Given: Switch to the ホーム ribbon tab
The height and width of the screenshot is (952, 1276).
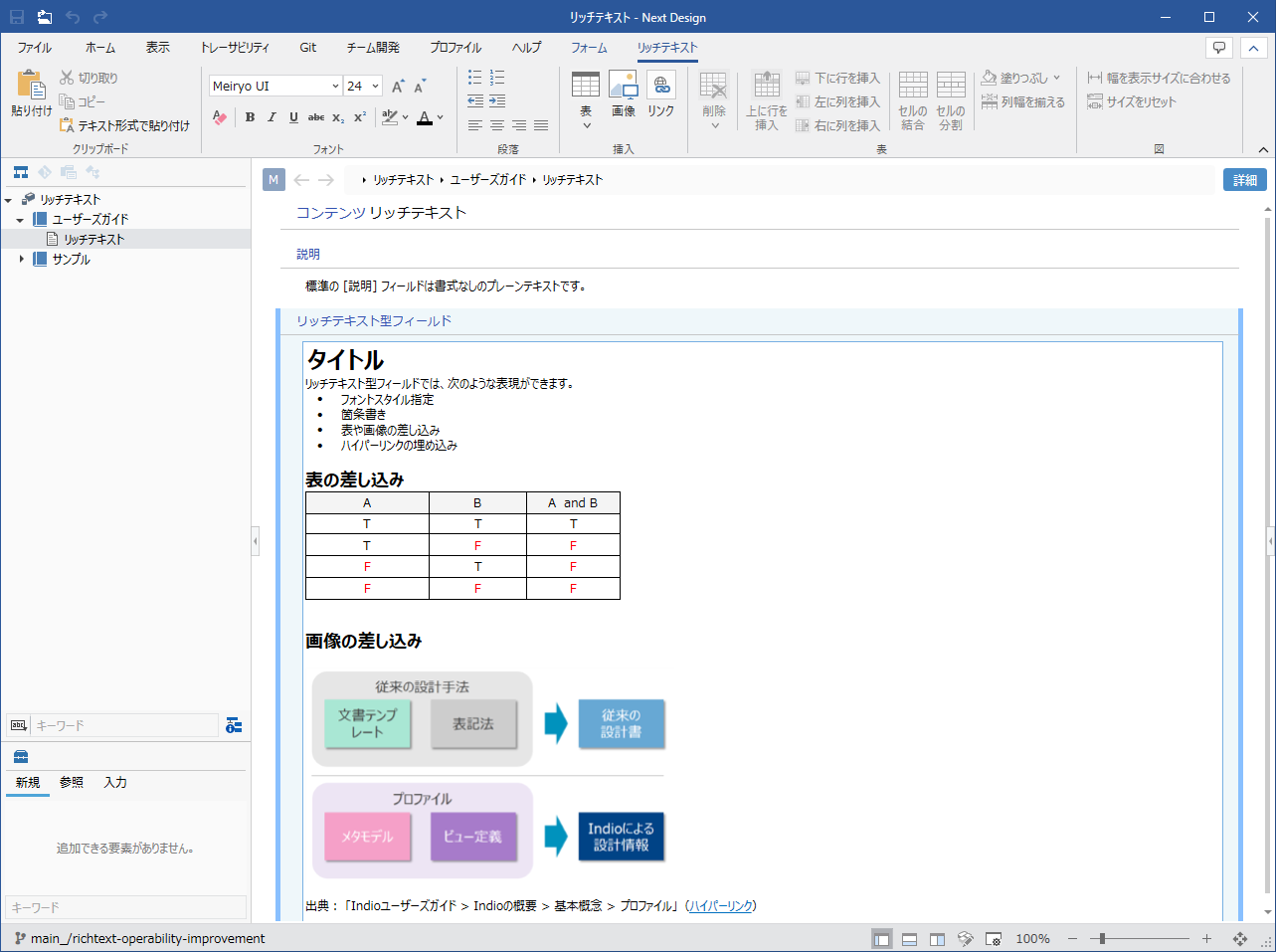Looking at the screenshot, I should 100,48.
